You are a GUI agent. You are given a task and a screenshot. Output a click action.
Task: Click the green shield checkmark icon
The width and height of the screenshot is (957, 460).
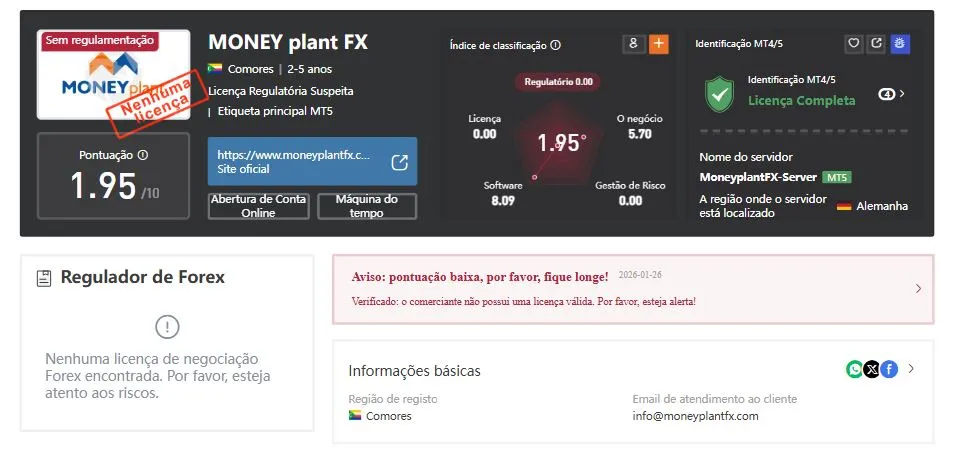point(720,94)
